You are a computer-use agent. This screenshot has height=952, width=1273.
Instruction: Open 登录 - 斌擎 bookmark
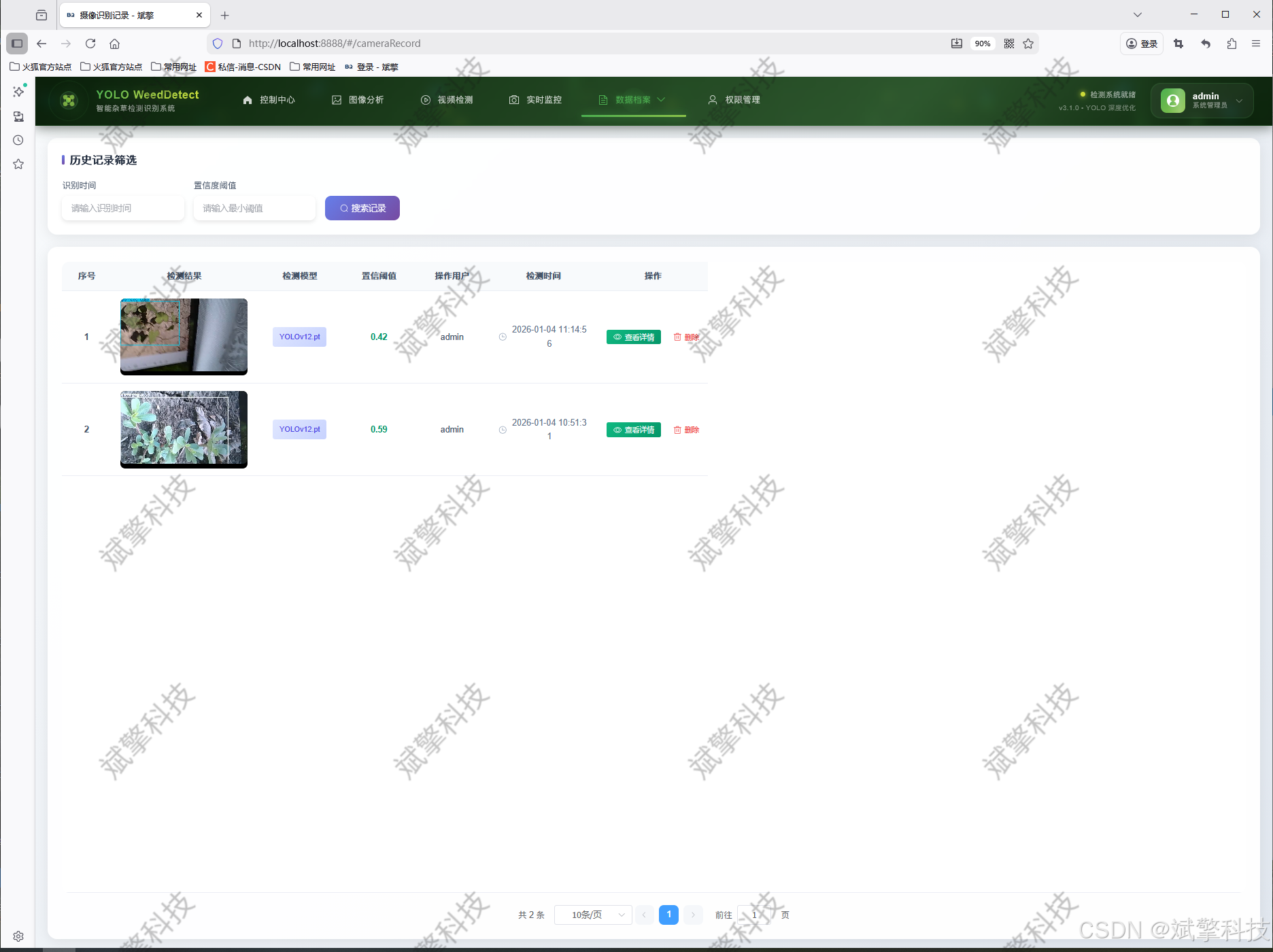click(x=371, y=67)
